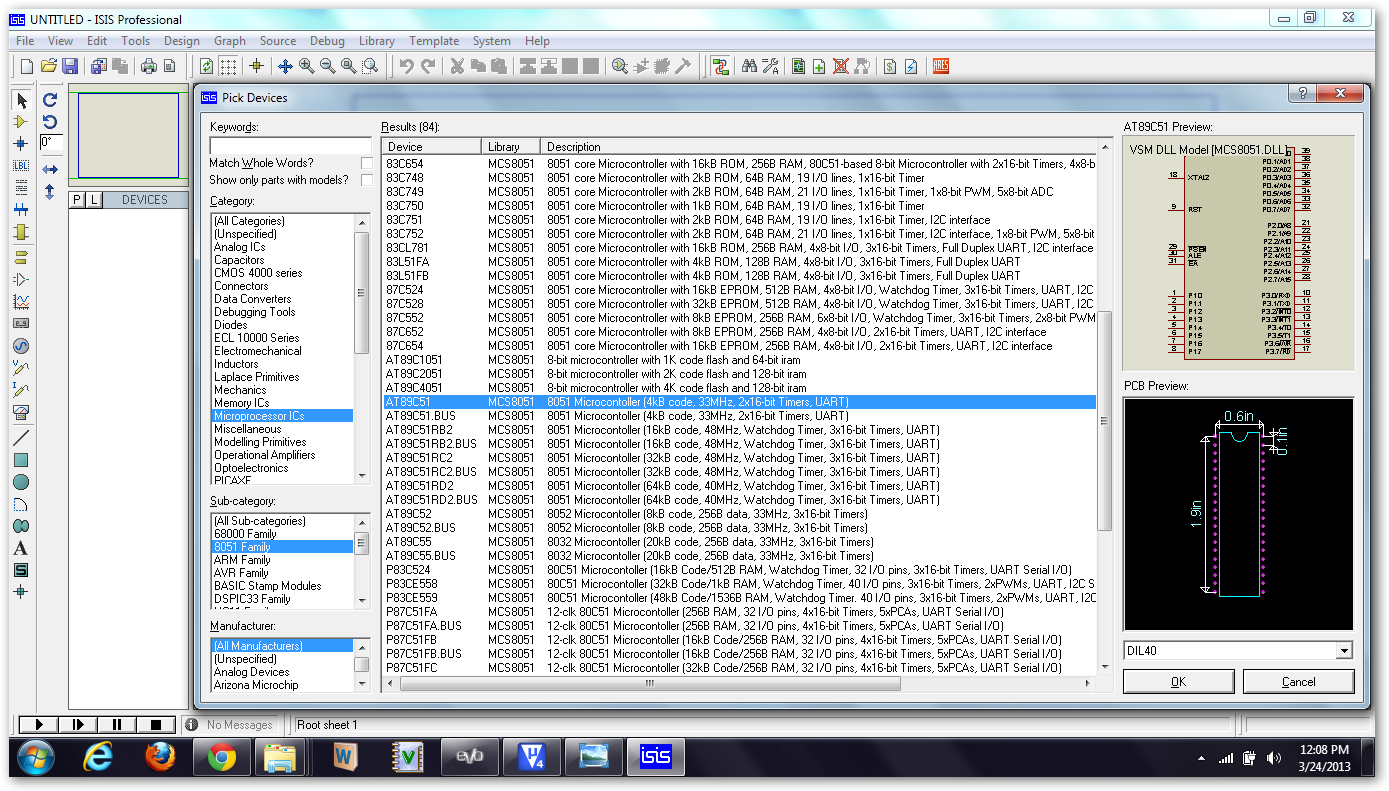This screenshot has width=1389, height=791.
Task: Toggle the grid display on
Action: [226, 66]
